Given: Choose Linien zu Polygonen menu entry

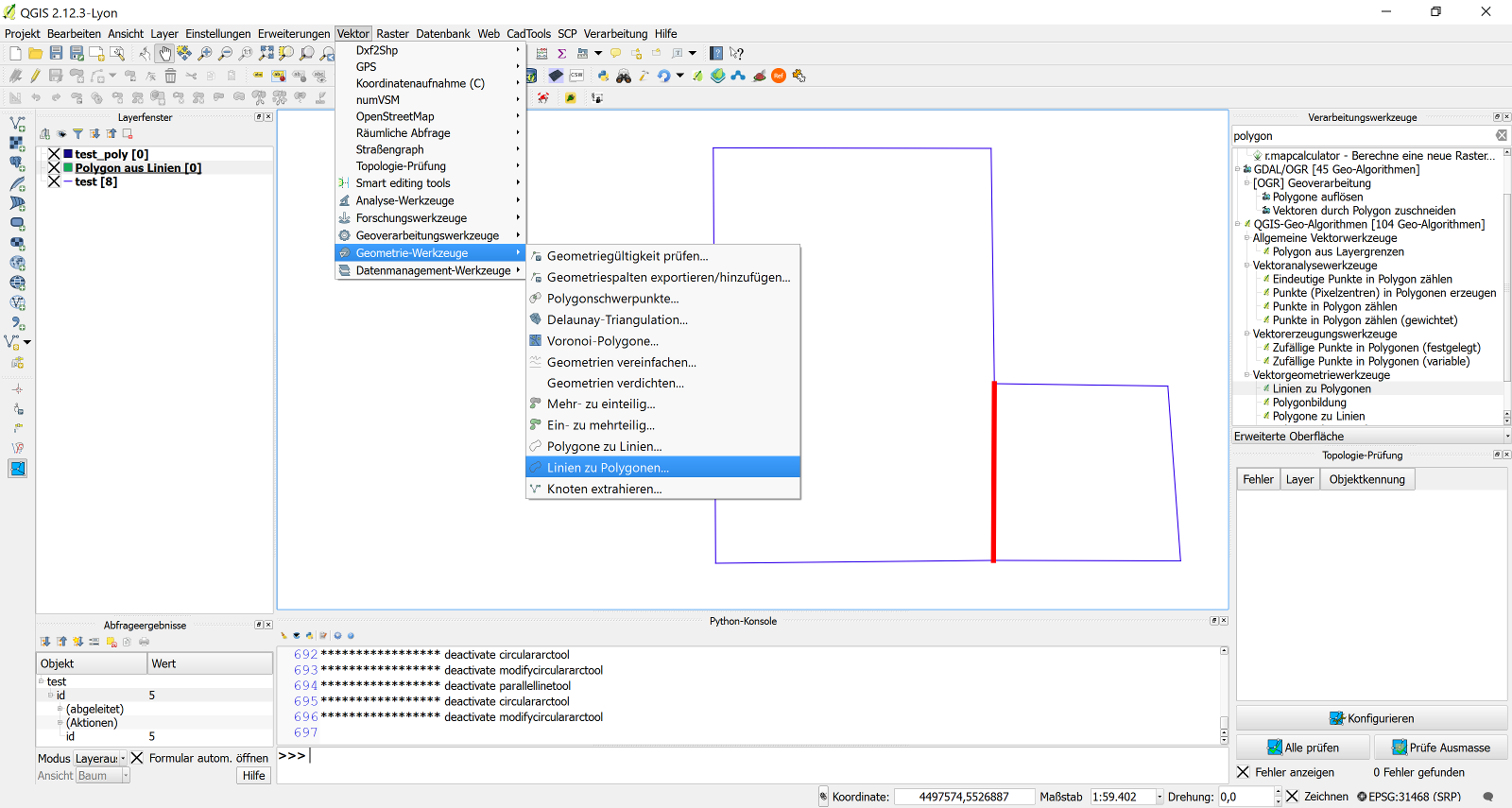Looking at the screenshot, I should click(663, 468).
